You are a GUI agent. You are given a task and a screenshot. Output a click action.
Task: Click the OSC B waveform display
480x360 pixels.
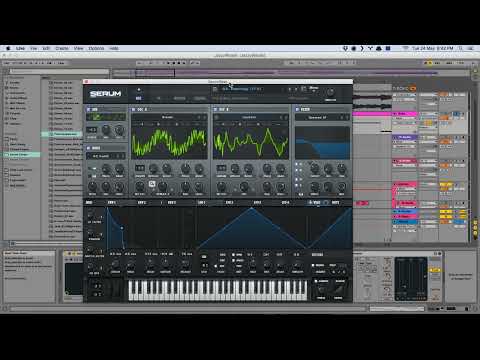click(251, 143)
